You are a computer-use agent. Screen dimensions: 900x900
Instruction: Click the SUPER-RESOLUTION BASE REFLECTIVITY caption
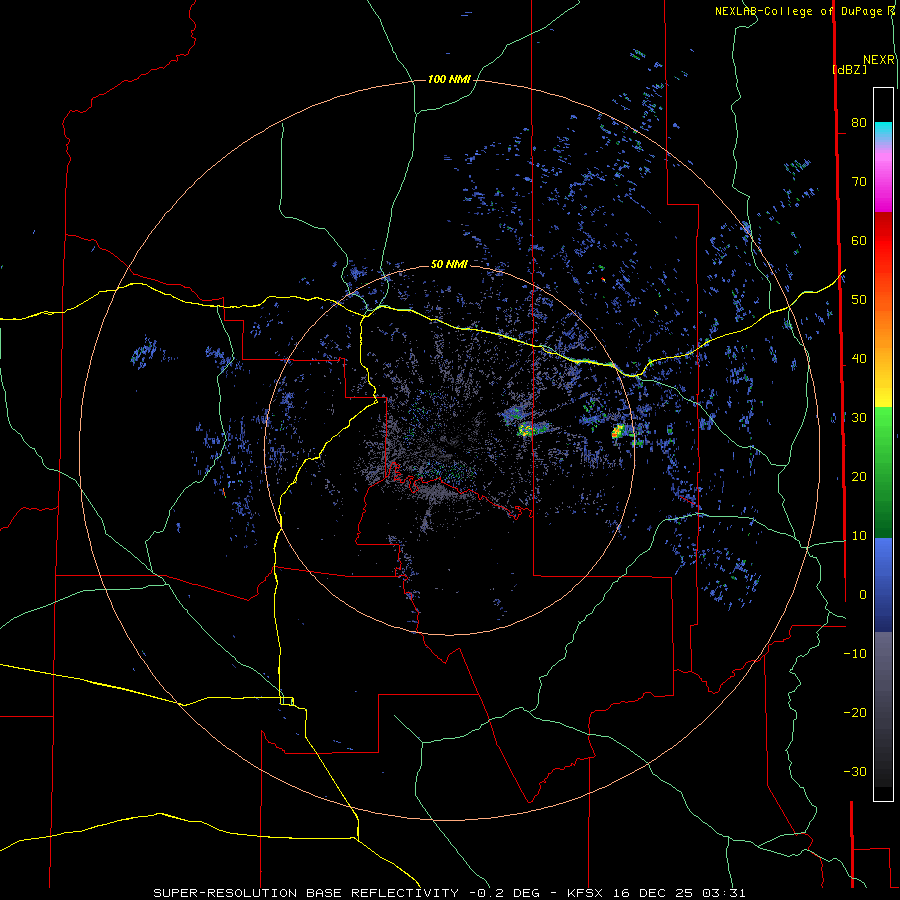pyautogui.click(x=306, y=893)
